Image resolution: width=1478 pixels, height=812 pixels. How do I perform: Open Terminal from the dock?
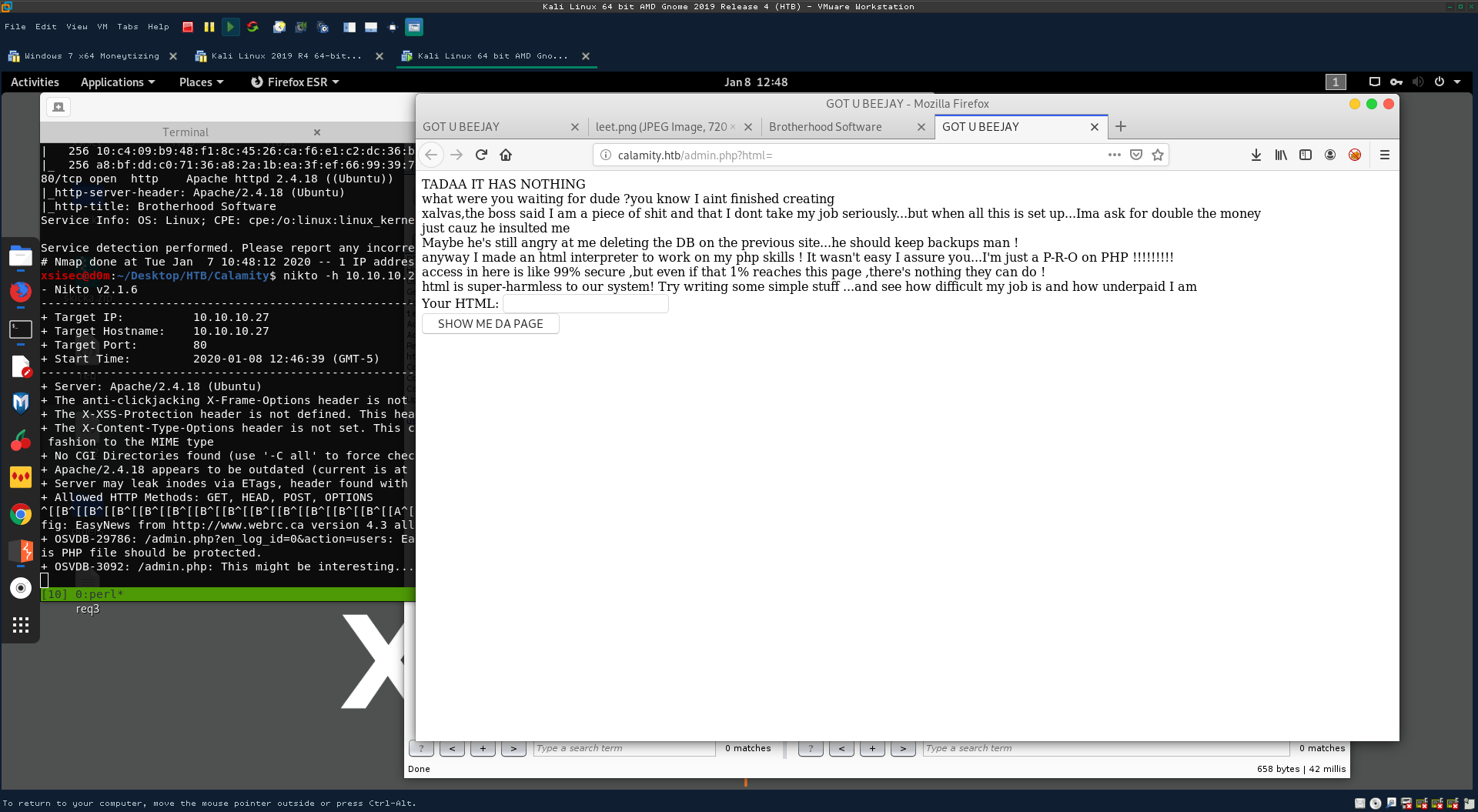(21, 329)
